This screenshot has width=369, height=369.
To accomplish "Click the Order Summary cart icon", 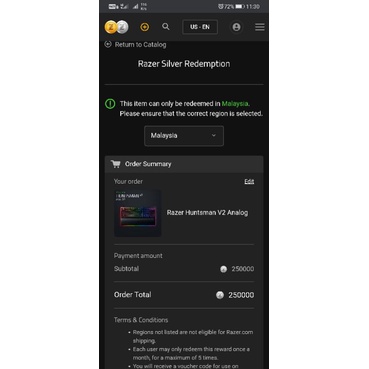I will [116, 164].
